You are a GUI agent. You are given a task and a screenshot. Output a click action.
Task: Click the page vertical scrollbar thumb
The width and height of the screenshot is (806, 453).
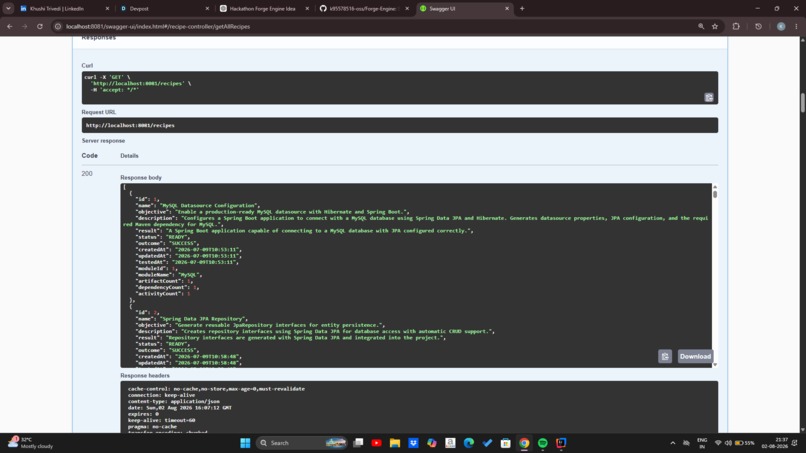click(802, 102)
